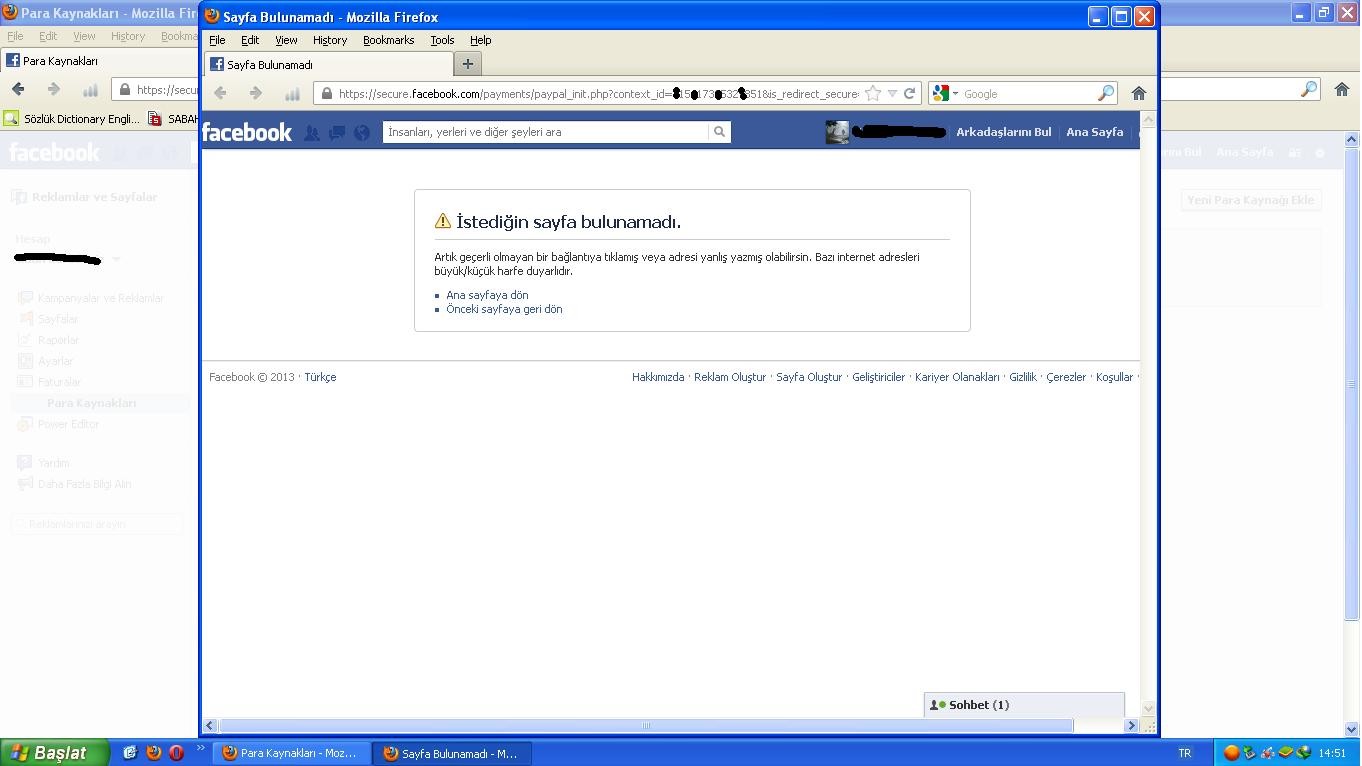Launch Firefox from quick launch bar
1362x766 pixels.
tap(154, 753)
